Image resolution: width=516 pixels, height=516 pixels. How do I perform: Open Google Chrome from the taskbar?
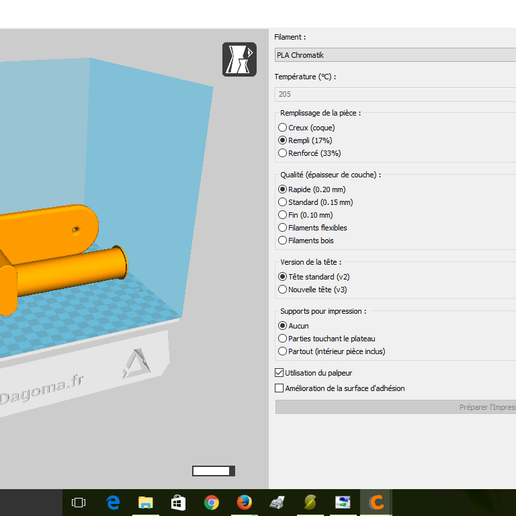211,502
